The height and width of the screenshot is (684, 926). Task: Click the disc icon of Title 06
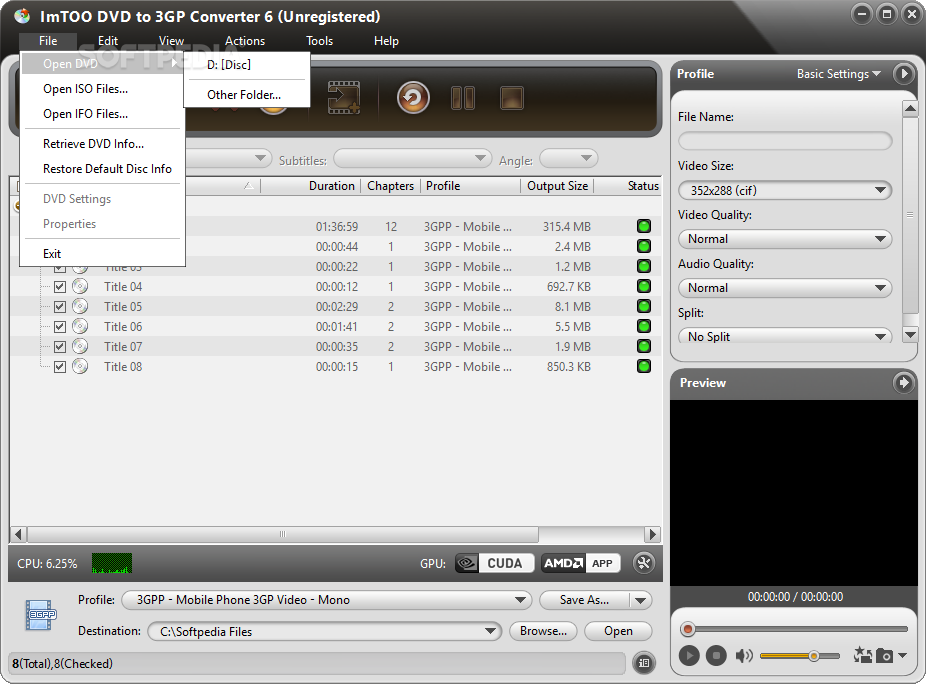80,327
